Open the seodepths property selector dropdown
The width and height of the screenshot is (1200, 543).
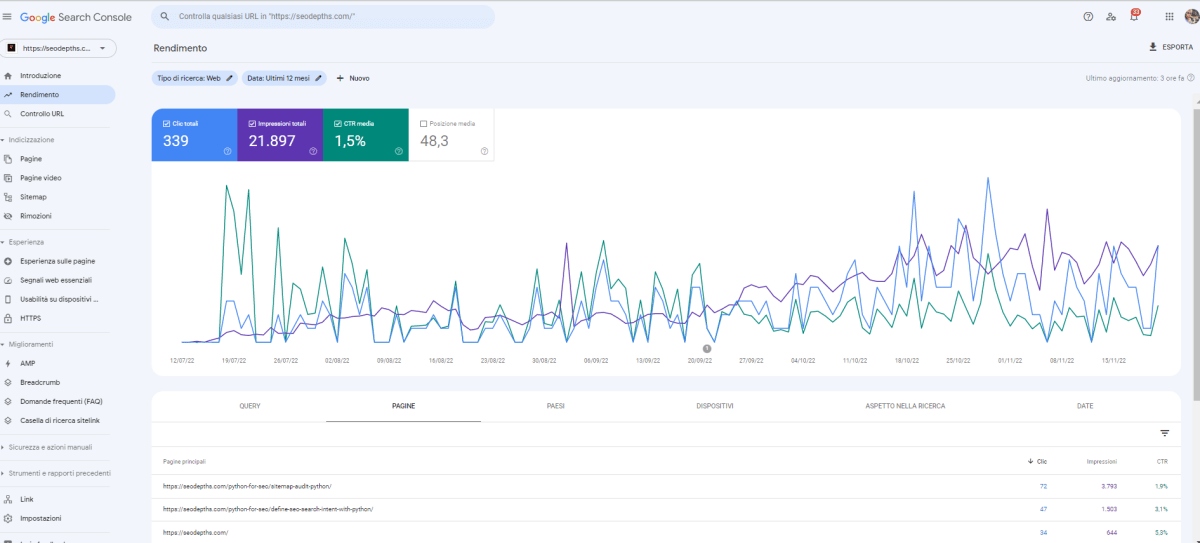[x=60, y=48]
